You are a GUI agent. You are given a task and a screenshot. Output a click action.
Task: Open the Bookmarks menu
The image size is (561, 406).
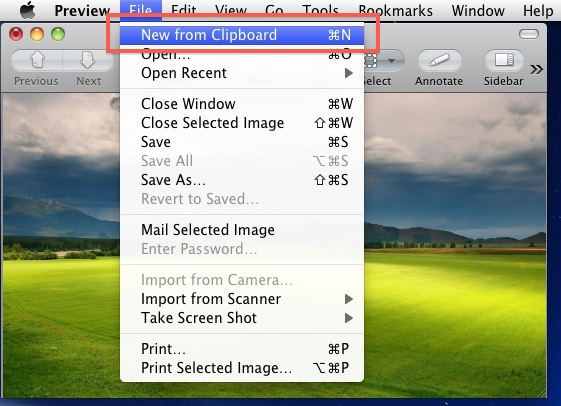click(396, 11)
